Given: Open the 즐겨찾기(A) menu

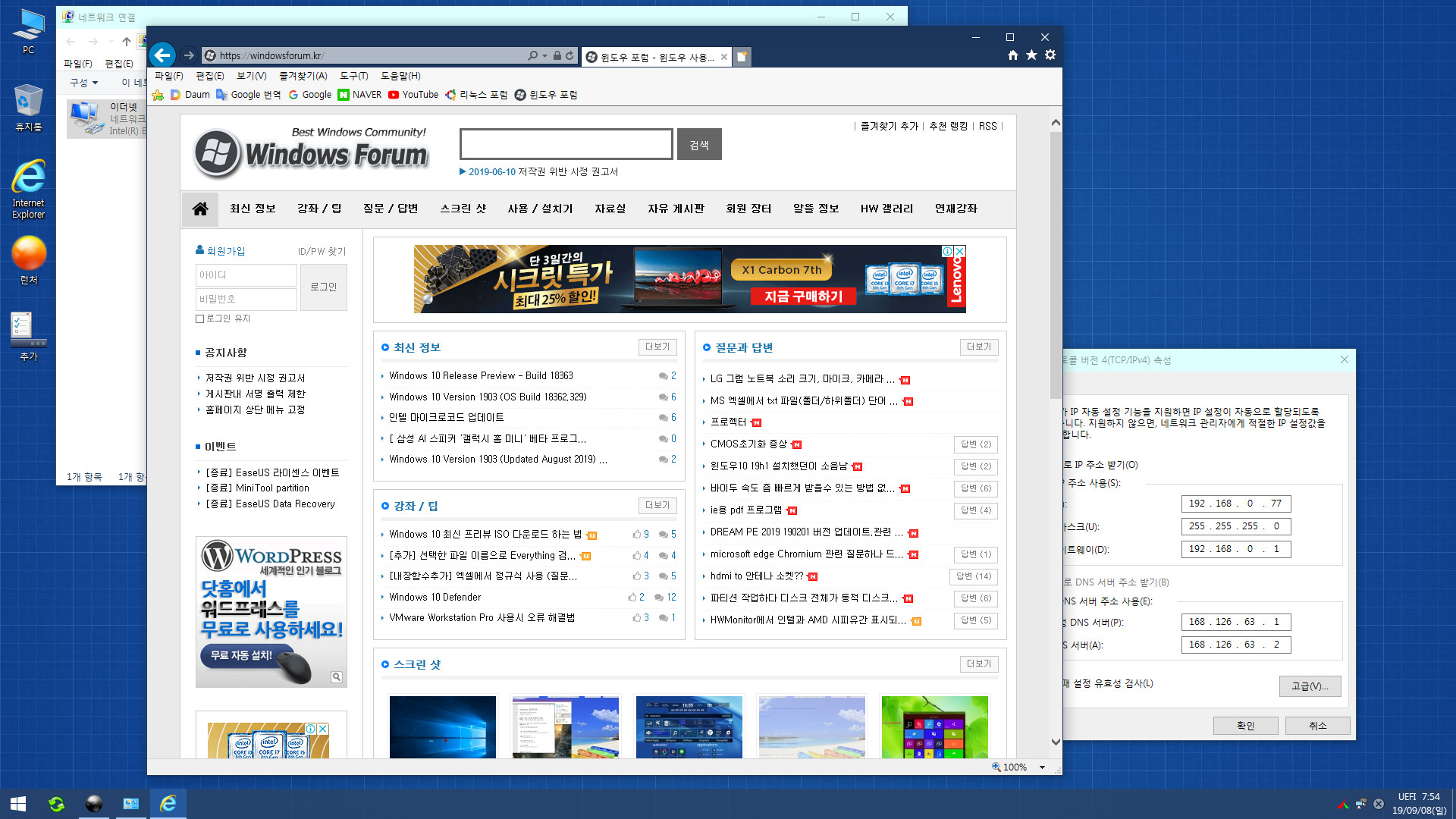Looking at the screenshot, I should (x=303, y=76).
